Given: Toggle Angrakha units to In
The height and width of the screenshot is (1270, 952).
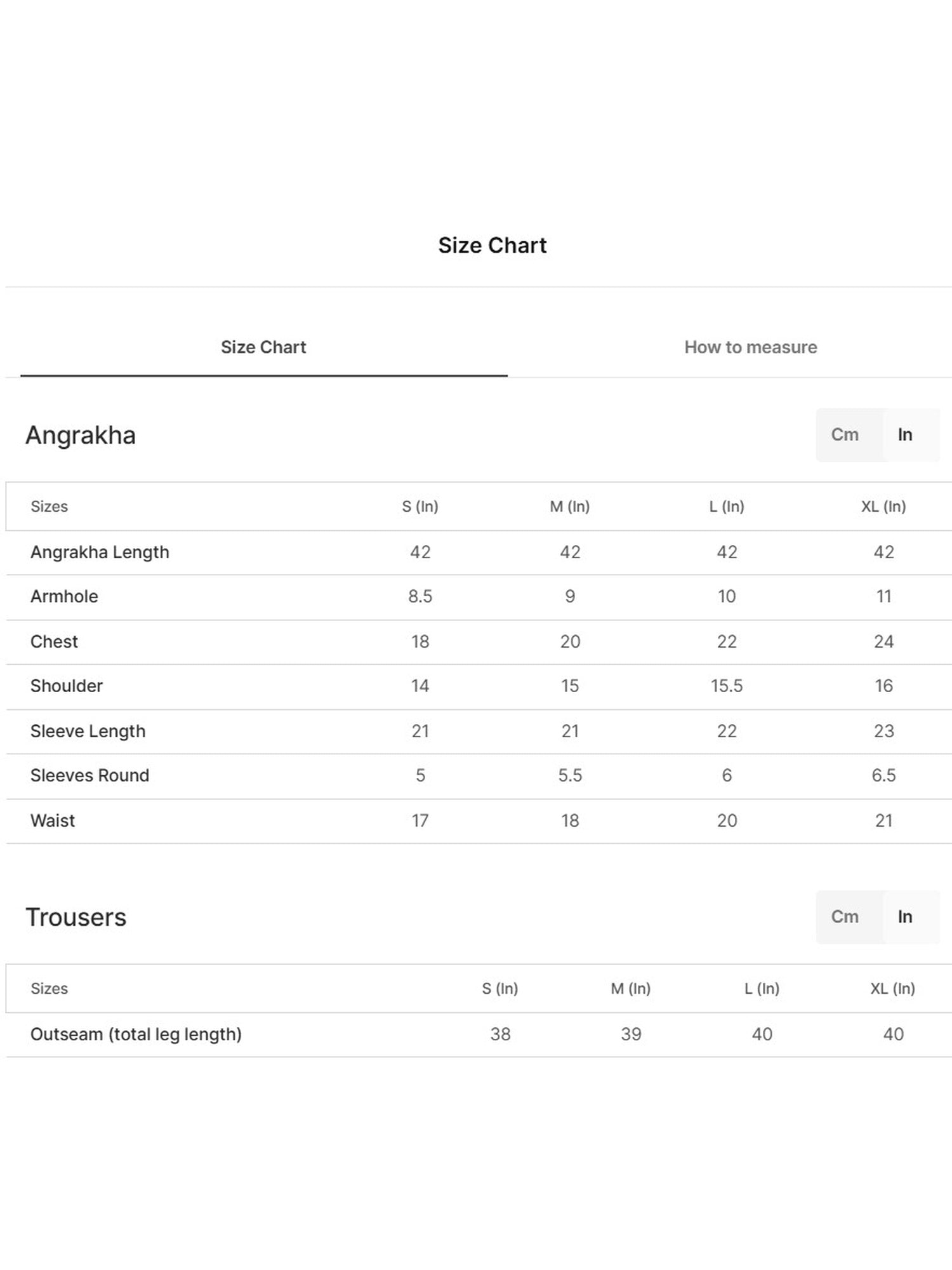Looking at the screenshot, I should (905, 435).
